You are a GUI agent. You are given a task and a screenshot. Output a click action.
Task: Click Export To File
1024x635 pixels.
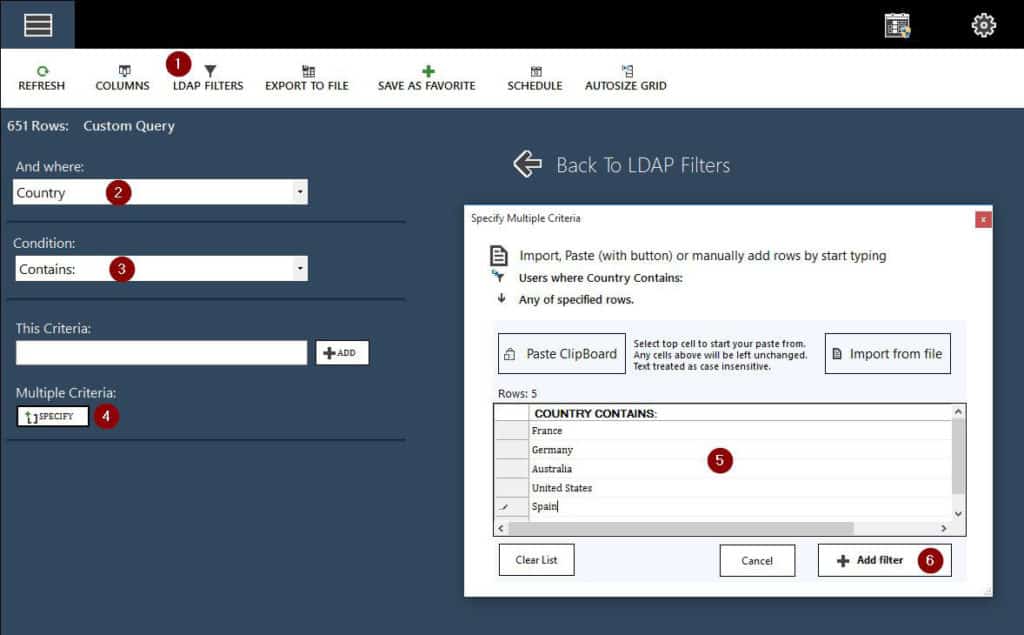307,78
